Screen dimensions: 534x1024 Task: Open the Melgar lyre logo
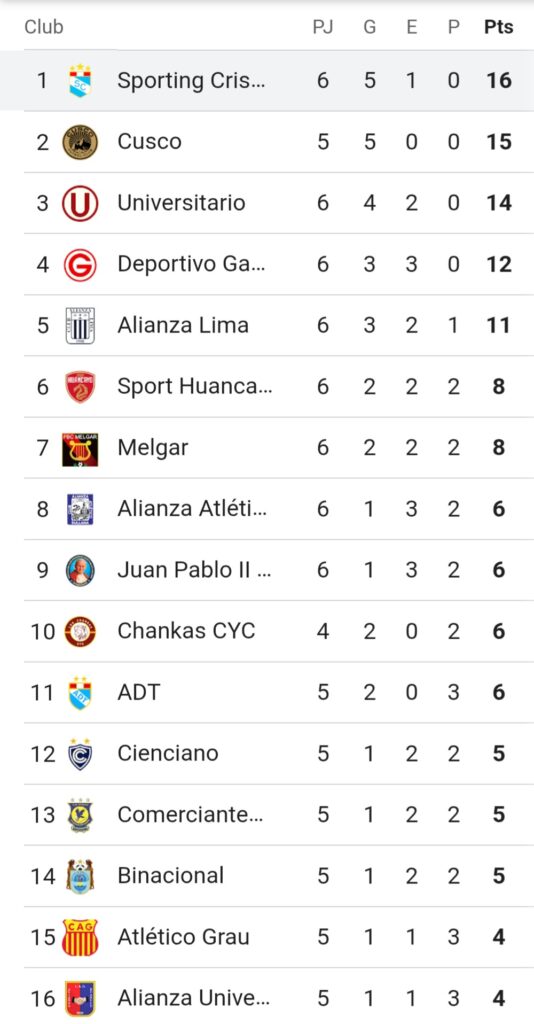(x=80, y=449)
